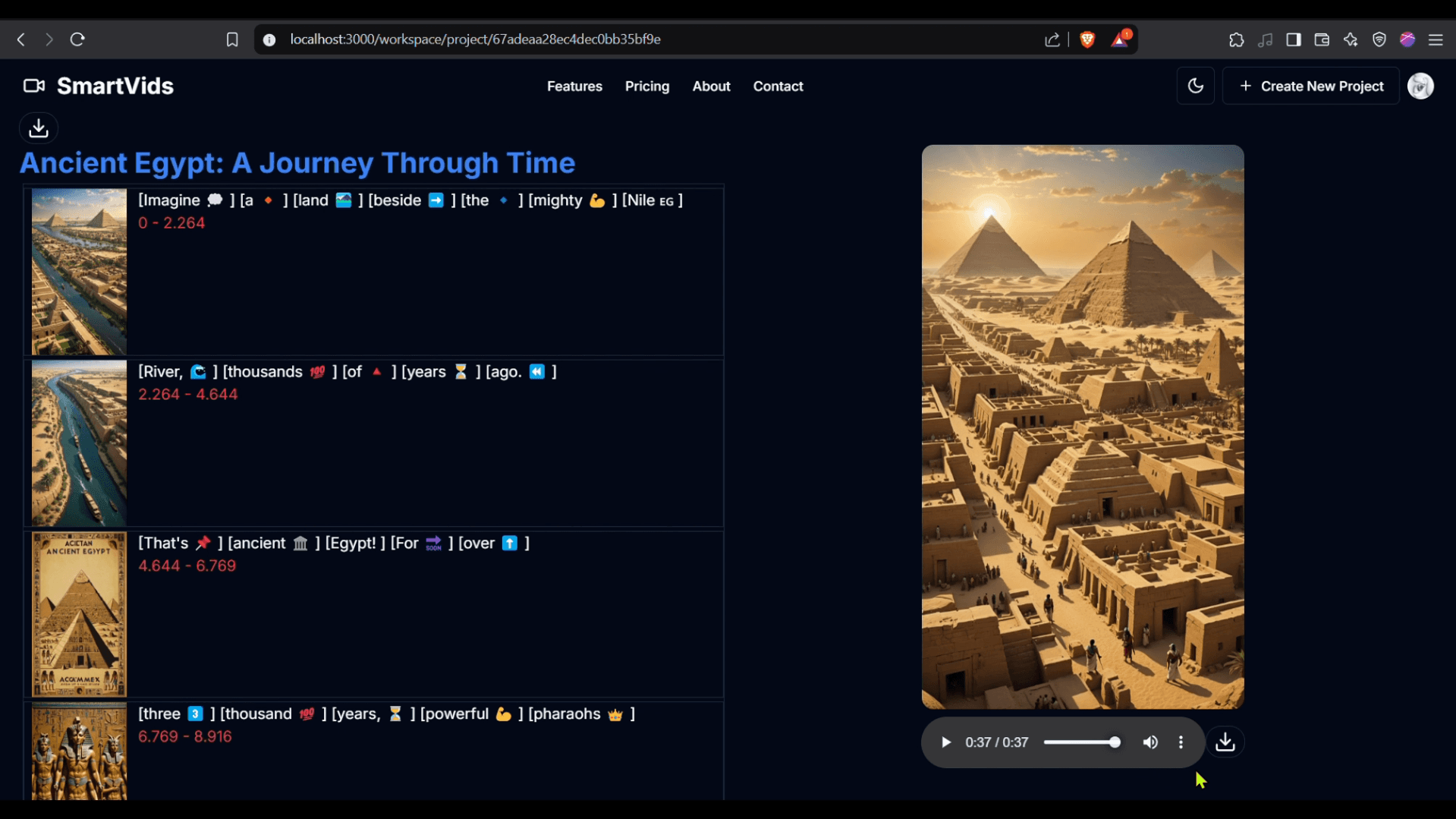The image size is (1456, 819).
Task: Open Brave Rewards triangle icon
Action: click(1121, 39)
